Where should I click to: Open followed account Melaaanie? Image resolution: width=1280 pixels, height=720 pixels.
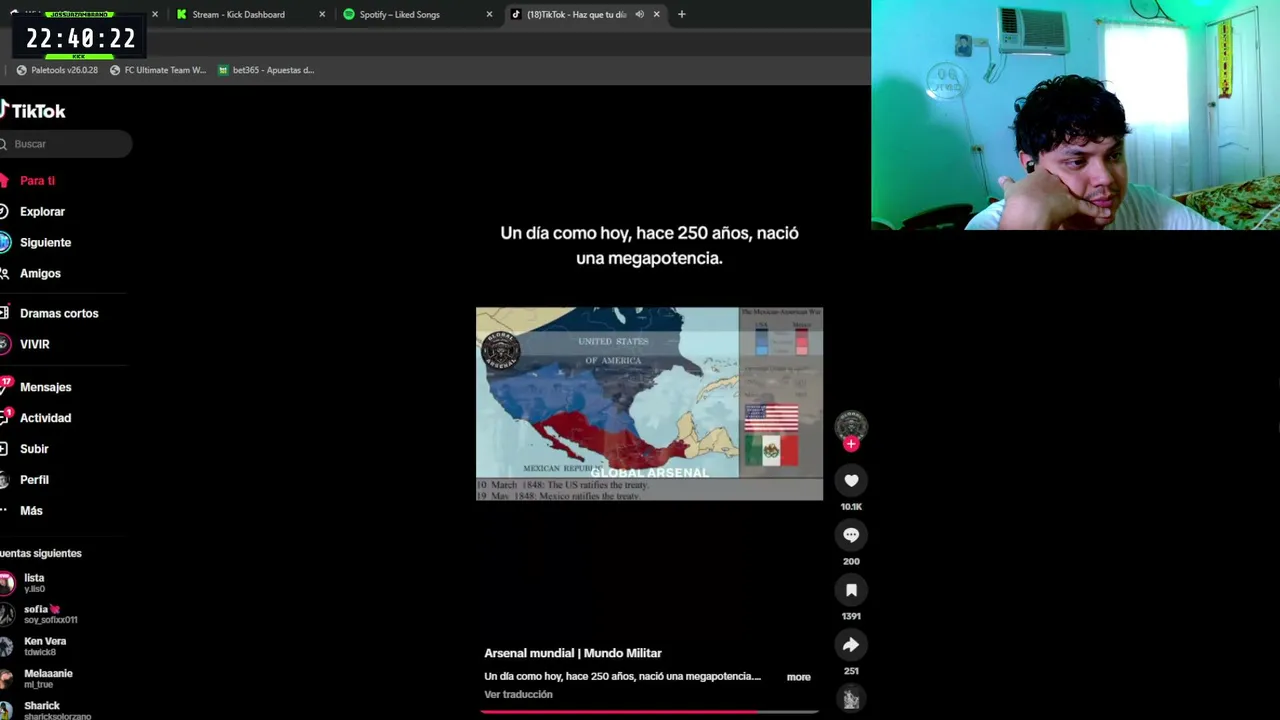coord(38,678)
